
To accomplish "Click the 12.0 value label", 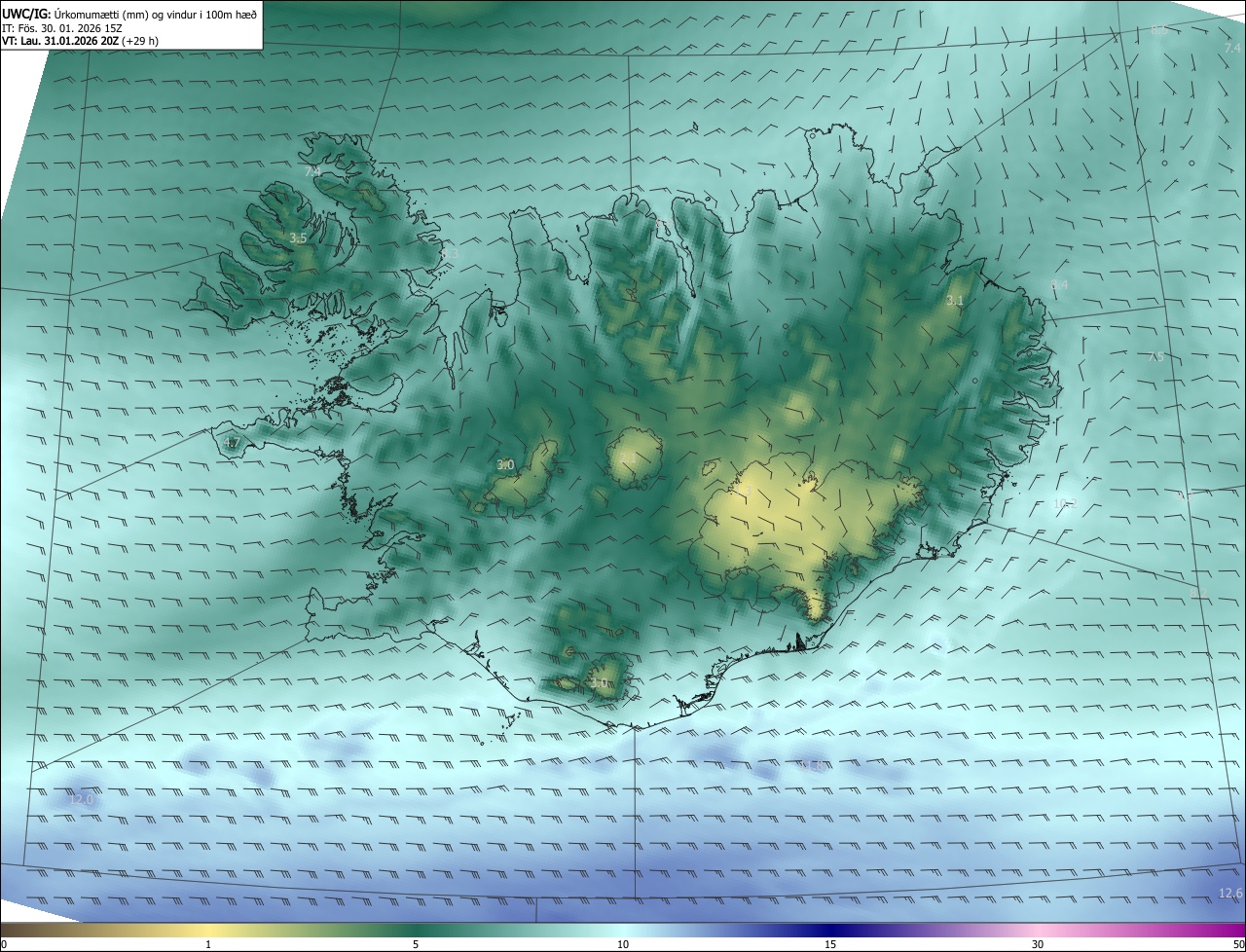I will 82,799.
